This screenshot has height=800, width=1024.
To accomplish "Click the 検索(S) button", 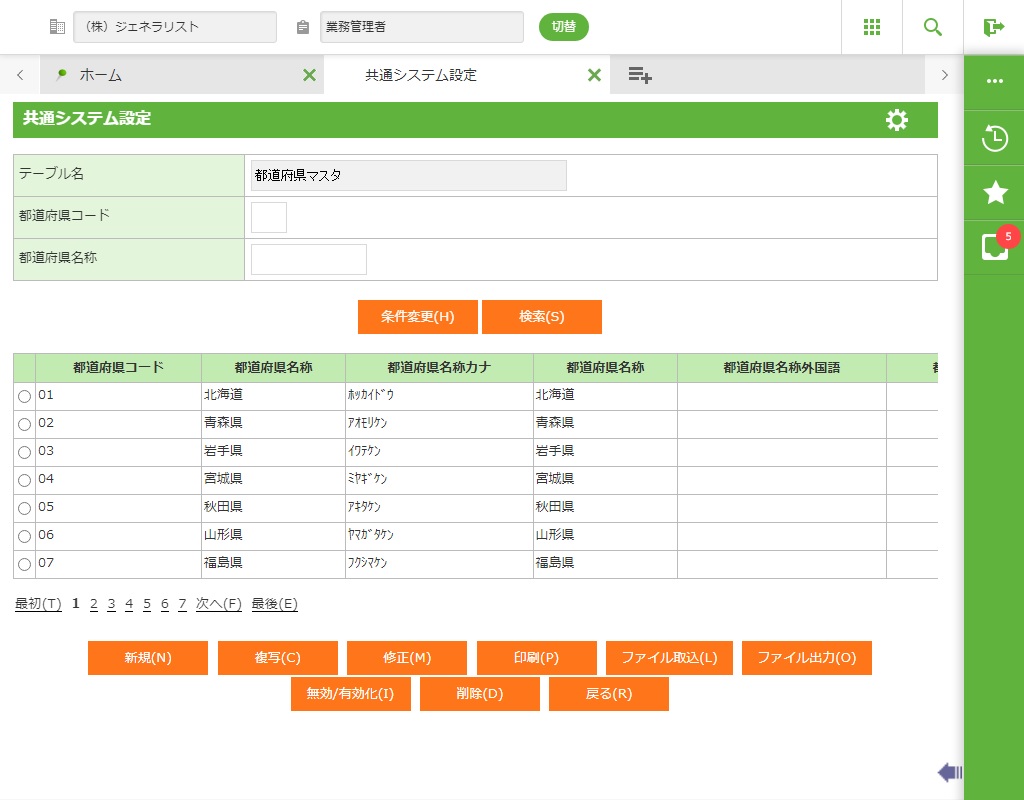I will tap(541, 317).
